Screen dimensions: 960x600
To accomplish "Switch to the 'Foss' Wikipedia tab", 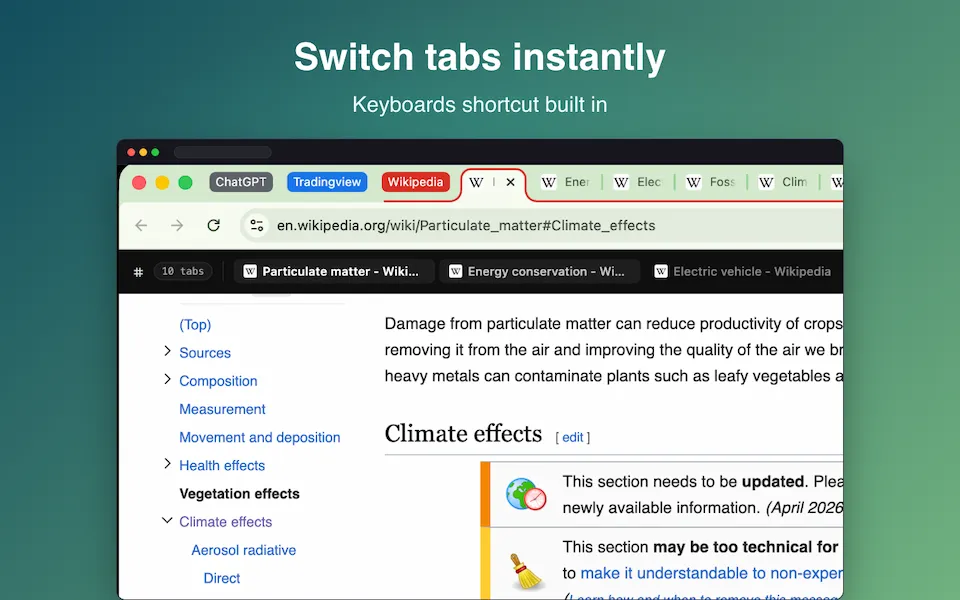I will 711,182.
